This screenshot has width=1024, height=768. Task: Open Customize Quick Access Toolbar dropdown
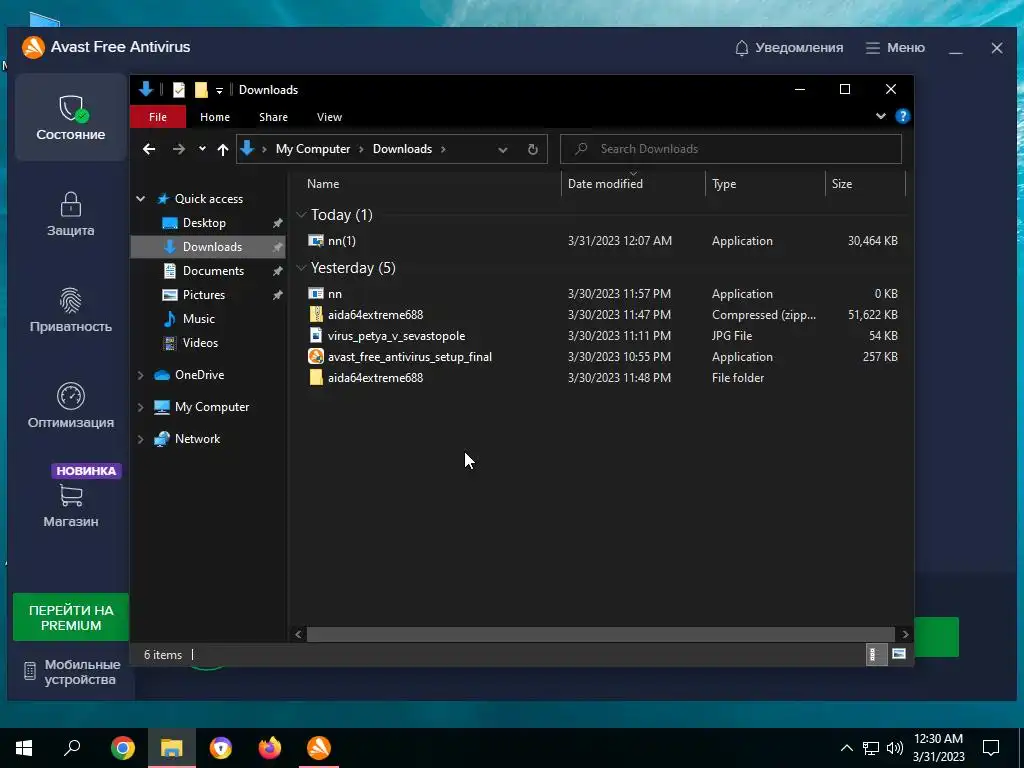pos(219,90)
